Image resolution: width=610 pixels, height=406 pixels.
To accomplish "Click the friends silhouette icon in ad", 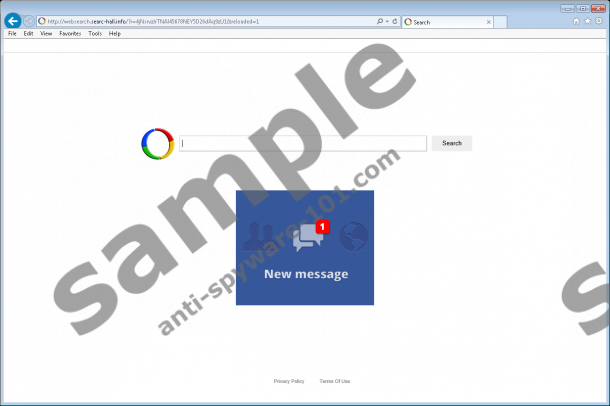I will [261, 236].
